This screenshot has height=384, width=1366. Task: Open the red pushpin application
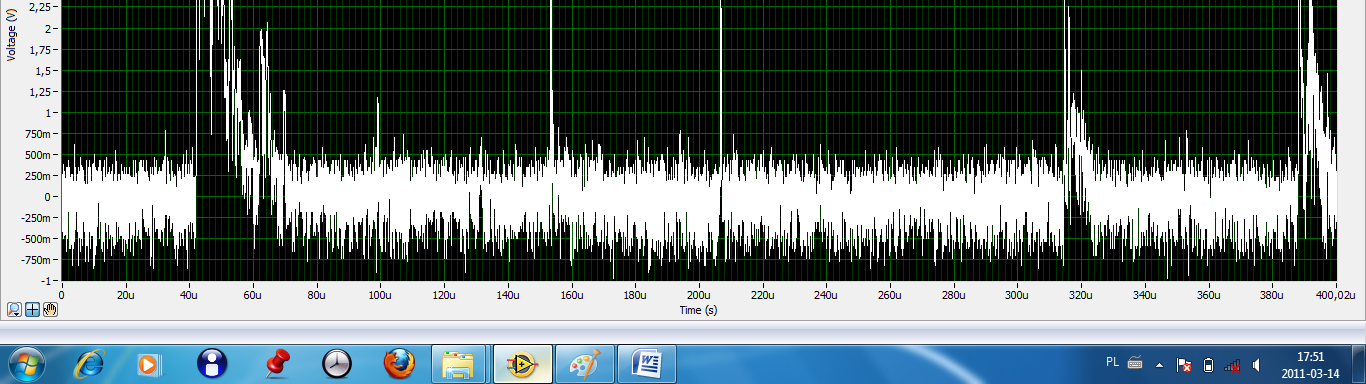pos(275,364)
